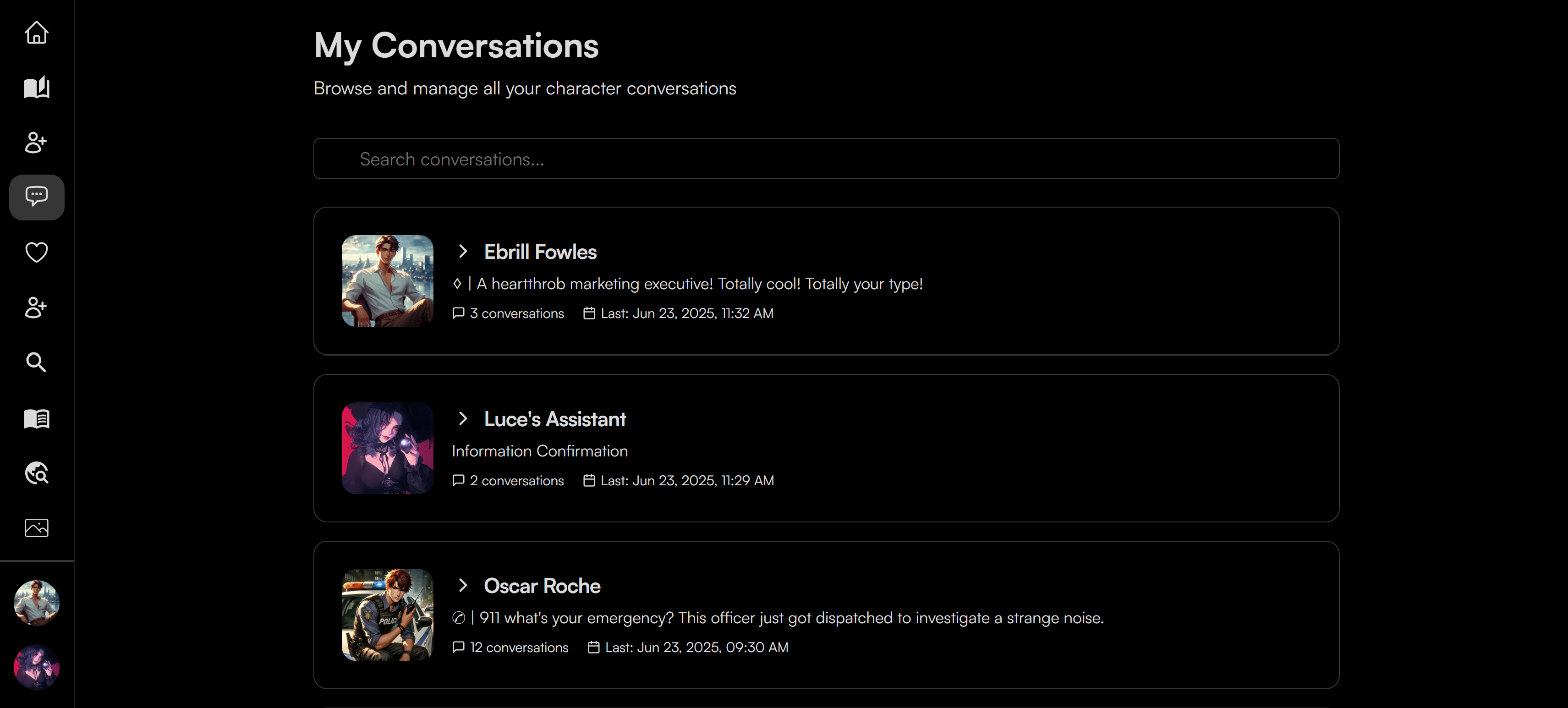Open the chat bubble conversations icon
The image size is (1568, 708).
(x=37, y=197)
